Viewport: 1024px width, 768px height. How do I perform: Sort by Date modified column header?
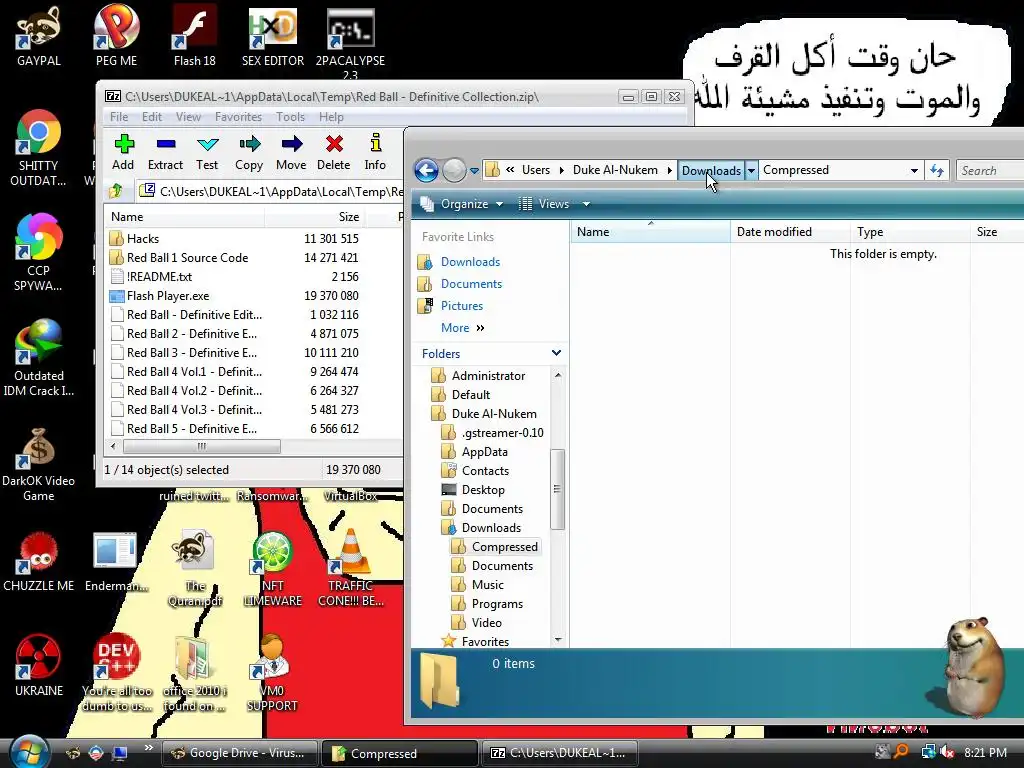[790, 232]
